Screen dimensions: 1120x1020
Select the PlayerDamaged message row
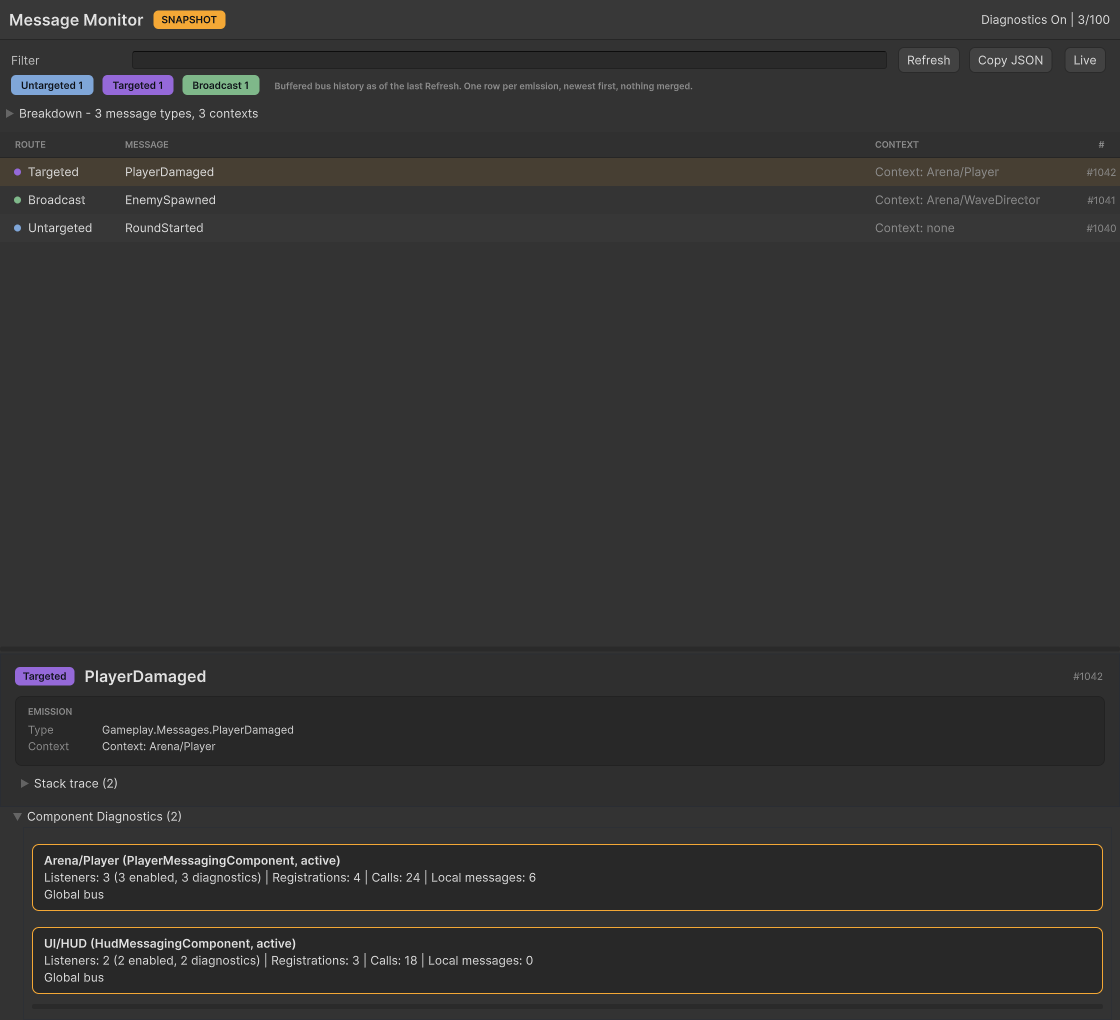pyautogui.click(x=560, y=172)
